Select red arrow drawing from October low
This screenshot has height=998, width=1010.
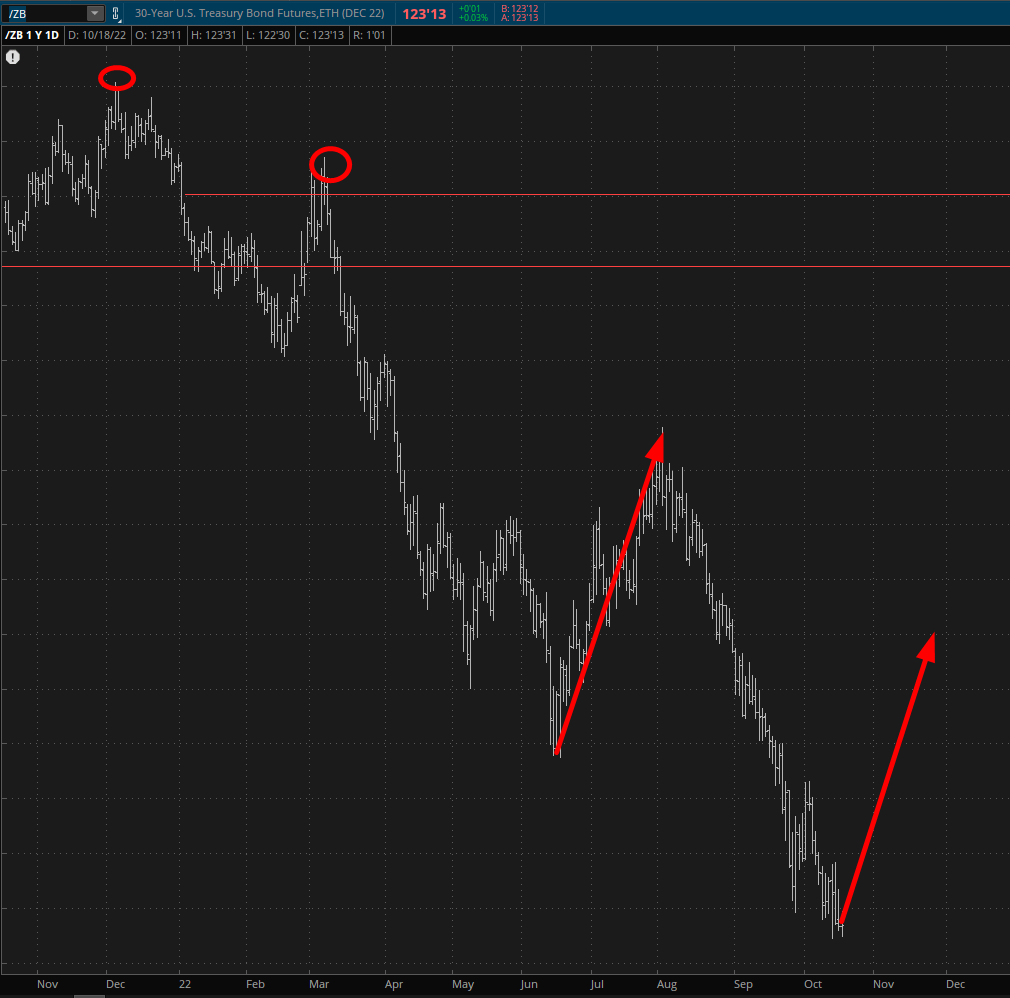(x=887, y=779)
